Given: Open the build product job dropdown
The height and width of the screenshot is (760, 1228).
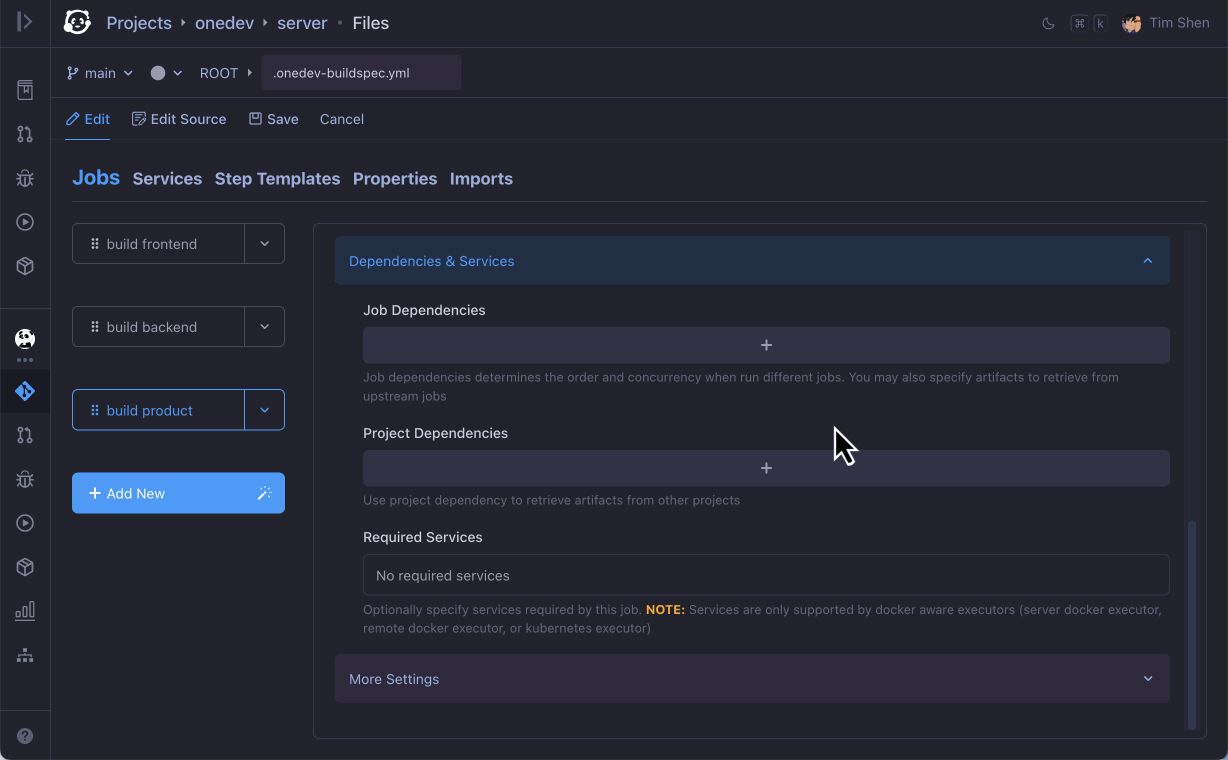Looking at the screenshot, I should click(264, 410).
